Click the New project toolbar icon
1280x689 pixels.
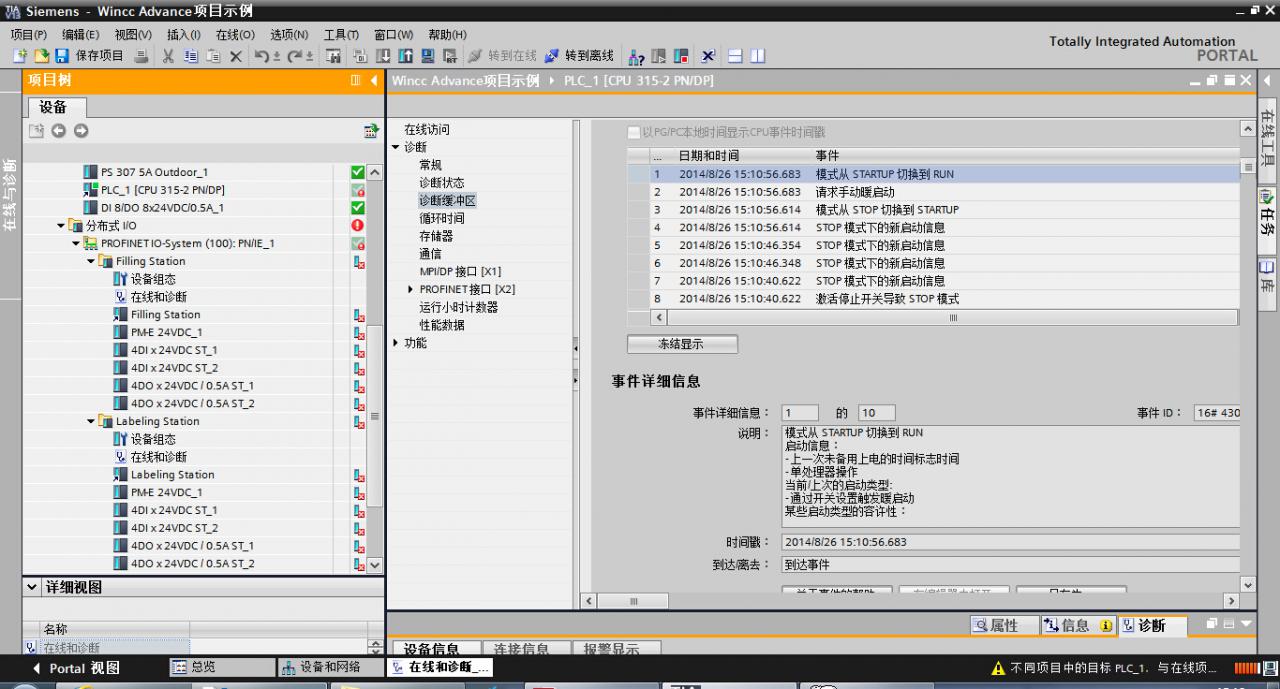(x=20, y=56)
